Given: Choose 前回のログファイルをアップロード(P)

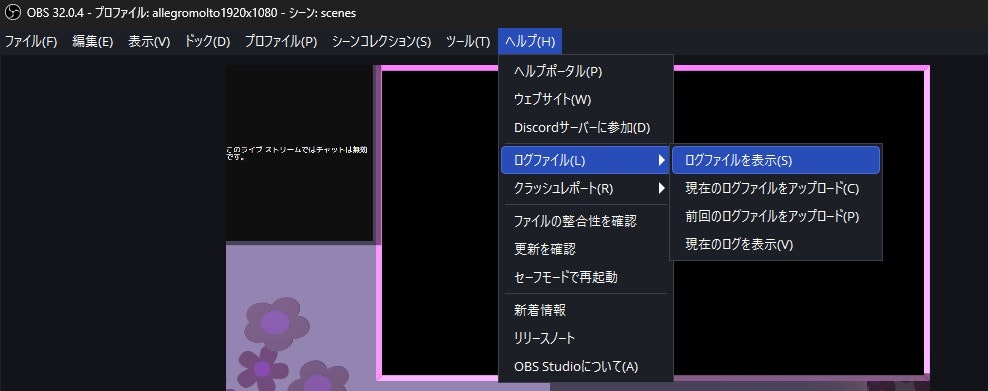Looking at the screenshot, I should (x=776, y=216).
